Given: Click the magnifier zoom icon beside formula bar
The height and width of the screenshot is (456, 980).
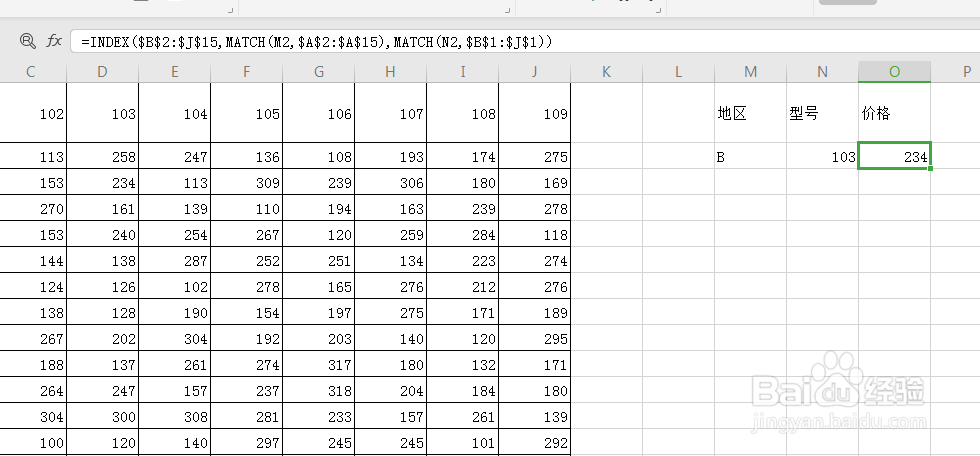Looking at the screenshot, I should point(28,41).
